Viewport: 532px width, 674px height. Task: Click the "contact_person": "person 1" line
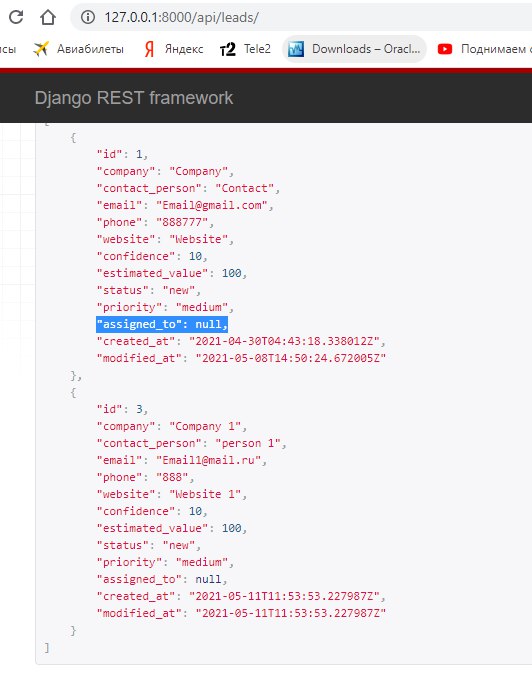(192, 443)
